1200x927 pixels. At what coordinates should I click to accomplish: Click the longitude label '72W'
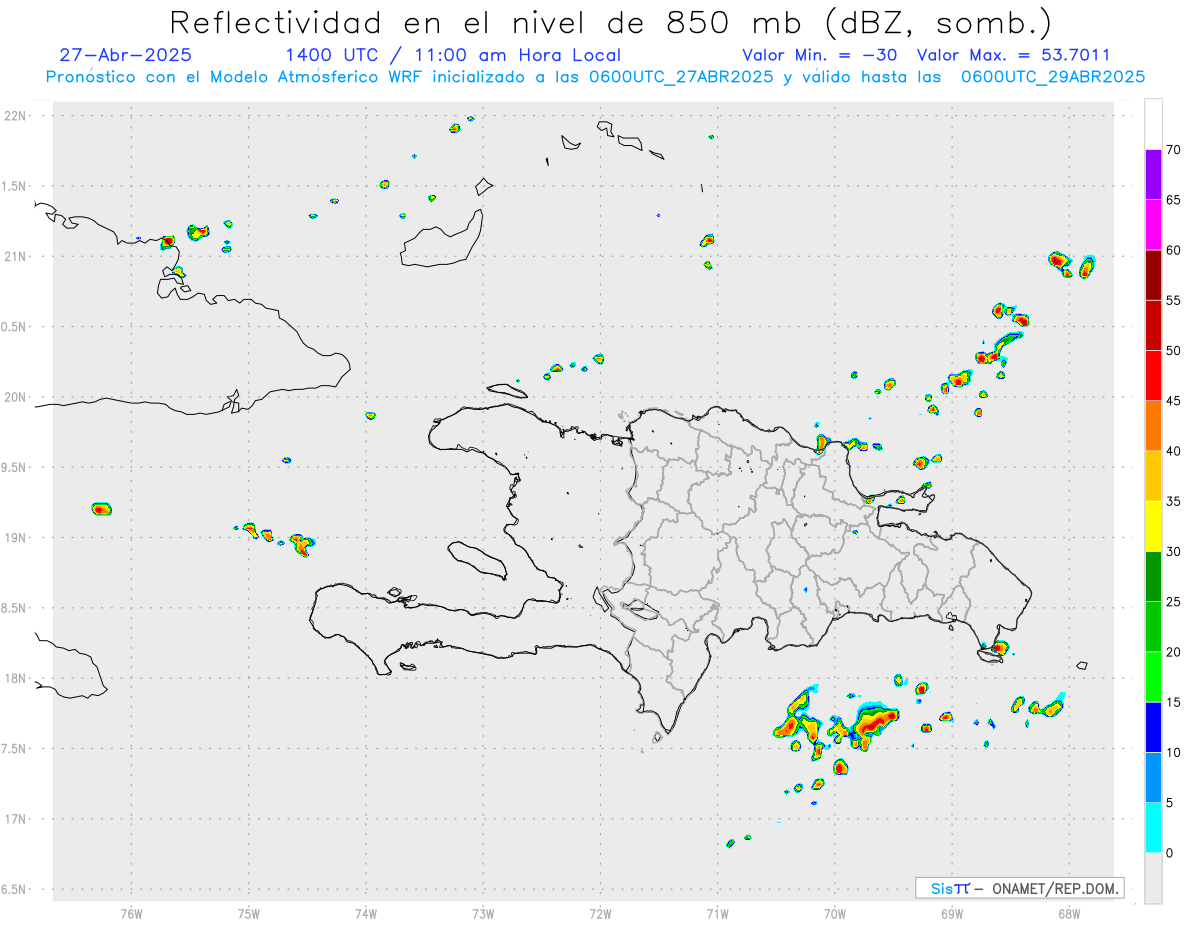coord(600,914)
